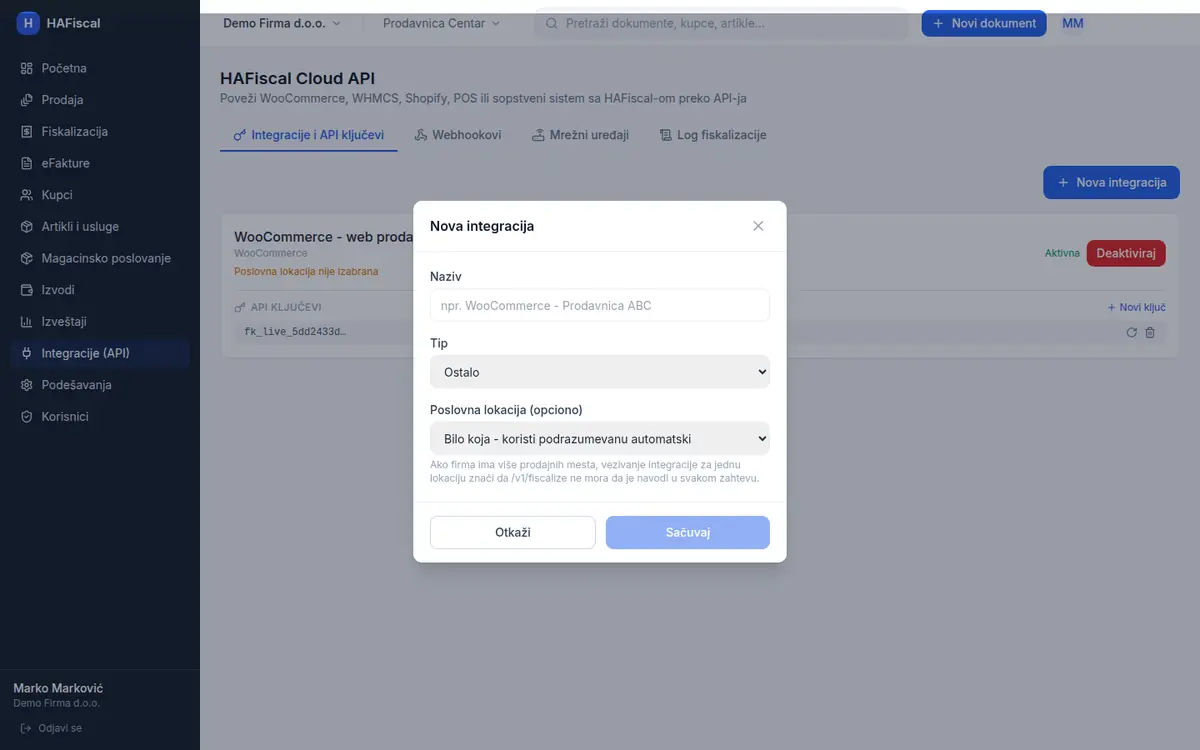Open the Prodavnica Centar location dropdown
Viewport: 1200px width, 750px height.
442,23
